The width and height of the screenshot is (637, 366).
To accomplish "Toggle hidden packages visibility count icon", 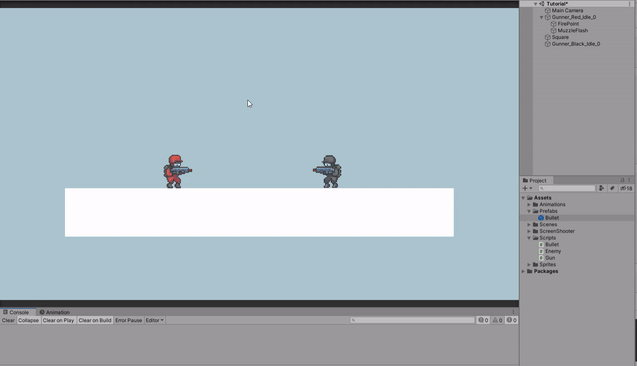I will pos(626,188).
